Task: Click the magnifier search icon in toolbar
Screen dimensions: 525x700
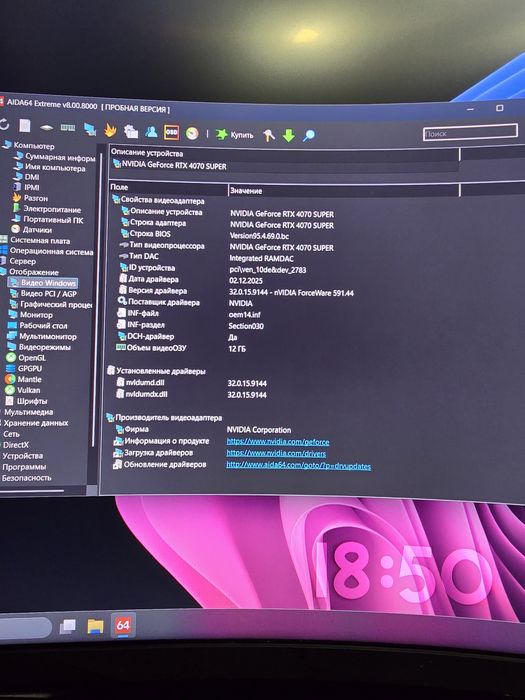Action: pyautogui.click(x=308, y=136)
